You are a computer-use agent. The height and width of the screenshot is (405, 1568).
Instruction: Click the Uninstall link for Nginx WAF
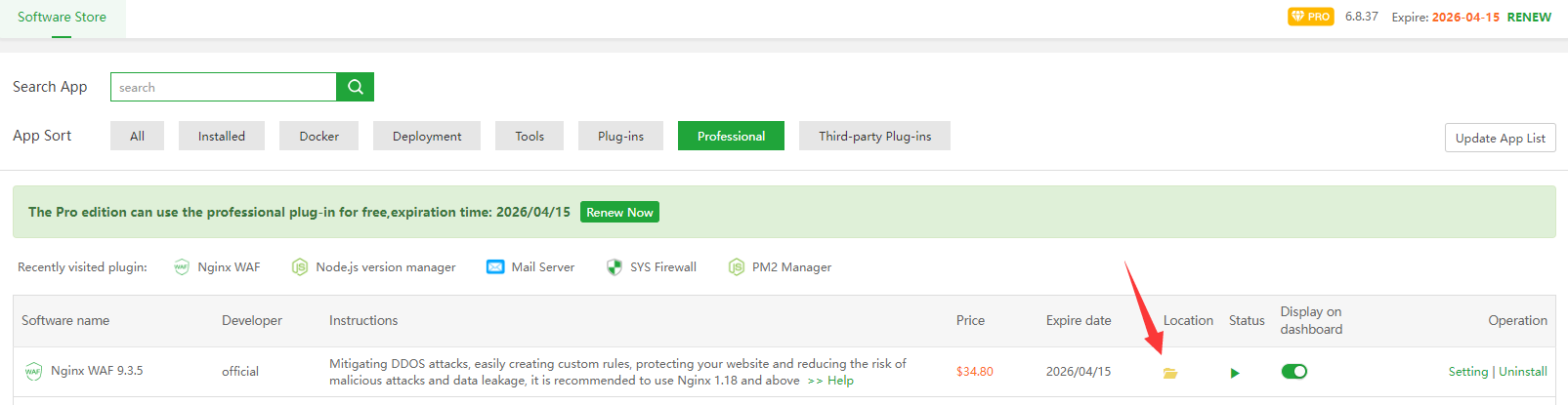(1522, 371)
